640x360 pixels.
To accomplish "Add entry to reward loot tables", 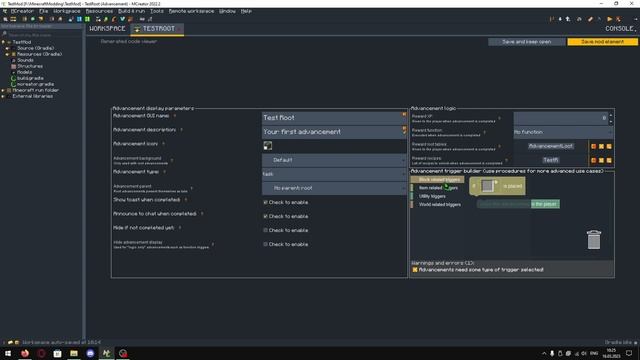I will click(x=593, y=146).
